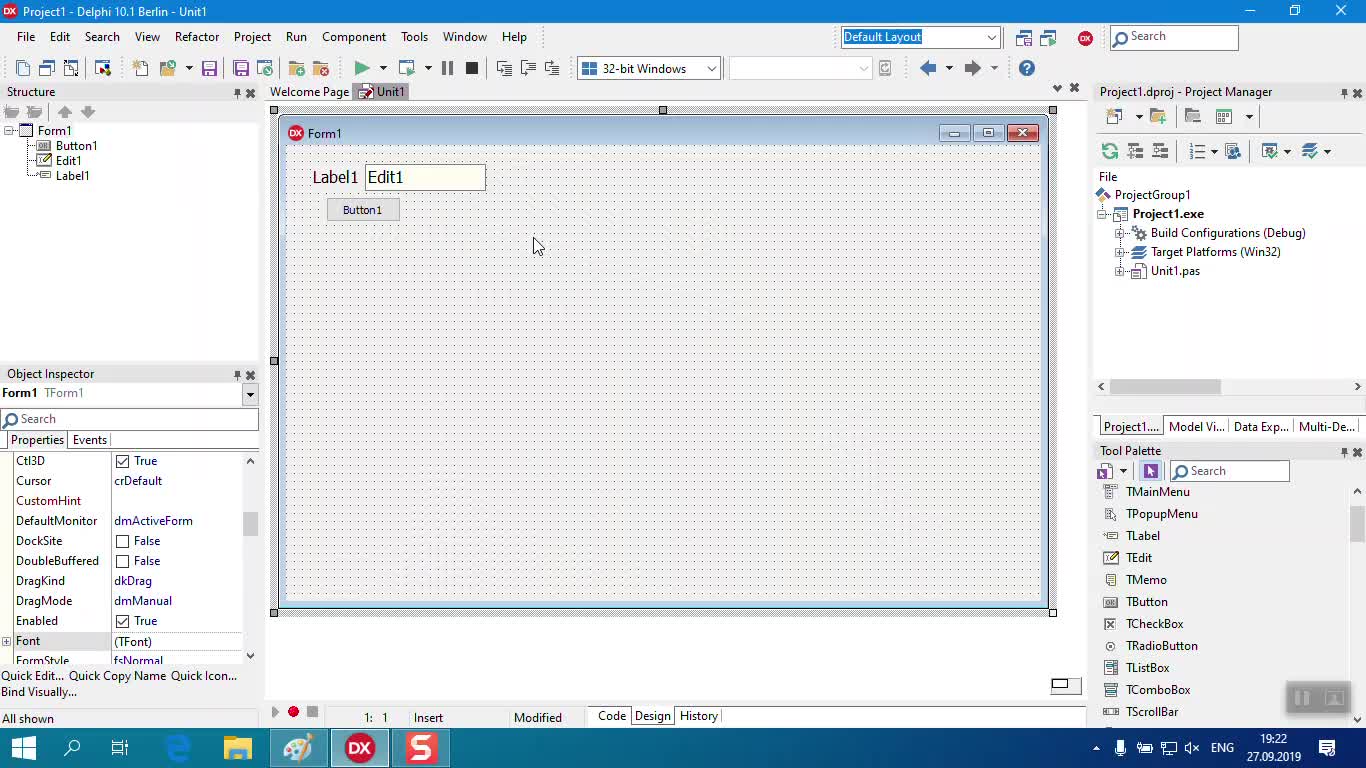
Task: Click the Back navigation arrow icon
Action: pyautogui.click(x=928, y=68)
